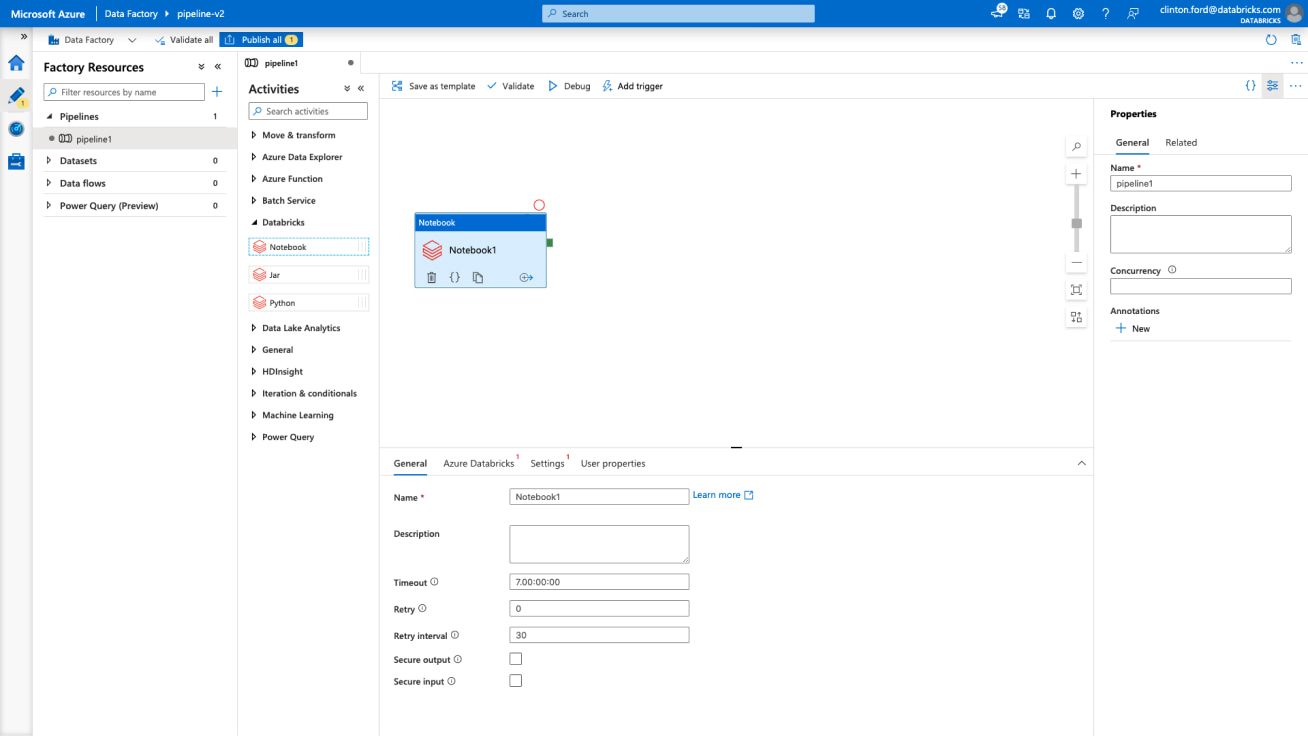
Task: Enable the Secure input checkbox
Action: pyautogui.click(x=516, y=681)
